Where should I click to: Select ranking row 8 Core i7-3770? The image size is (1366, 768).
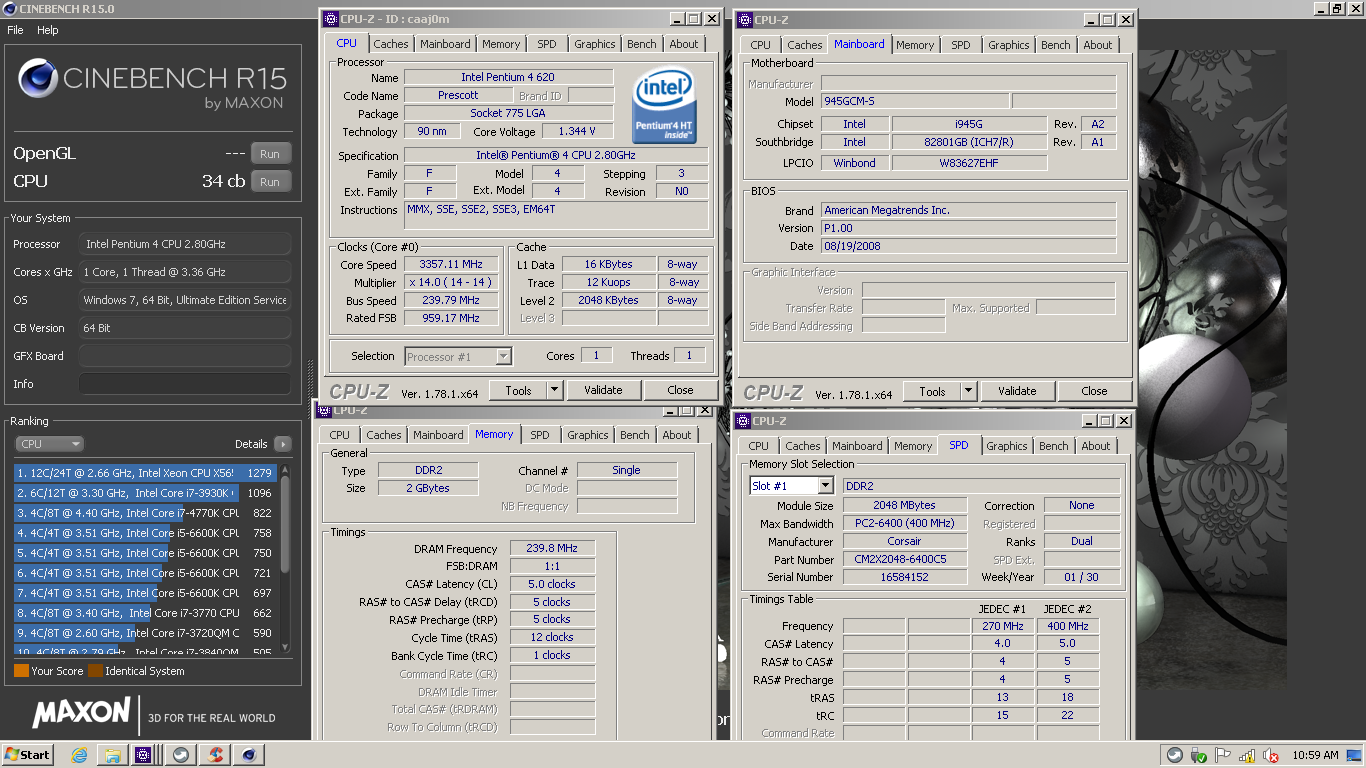[145, 613]
